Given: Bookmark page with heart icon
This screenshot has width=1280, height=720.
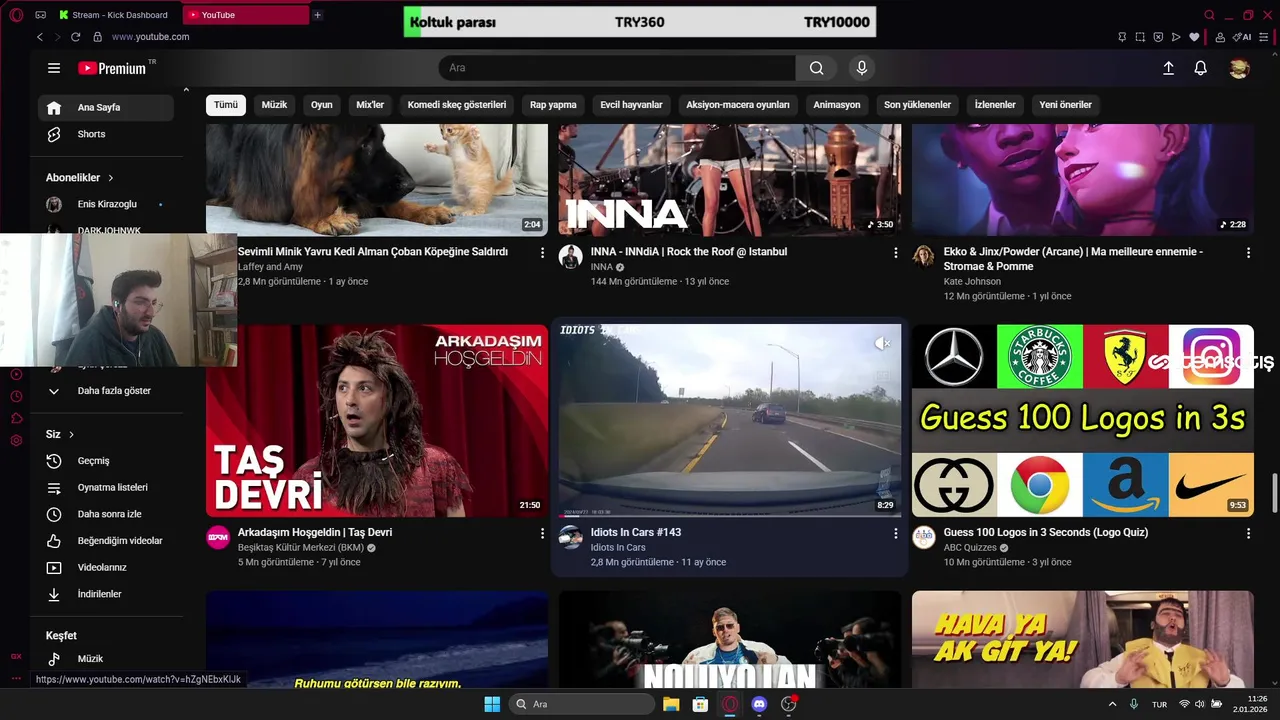Looking at the screenshot, I should [x=1194, y=37].
